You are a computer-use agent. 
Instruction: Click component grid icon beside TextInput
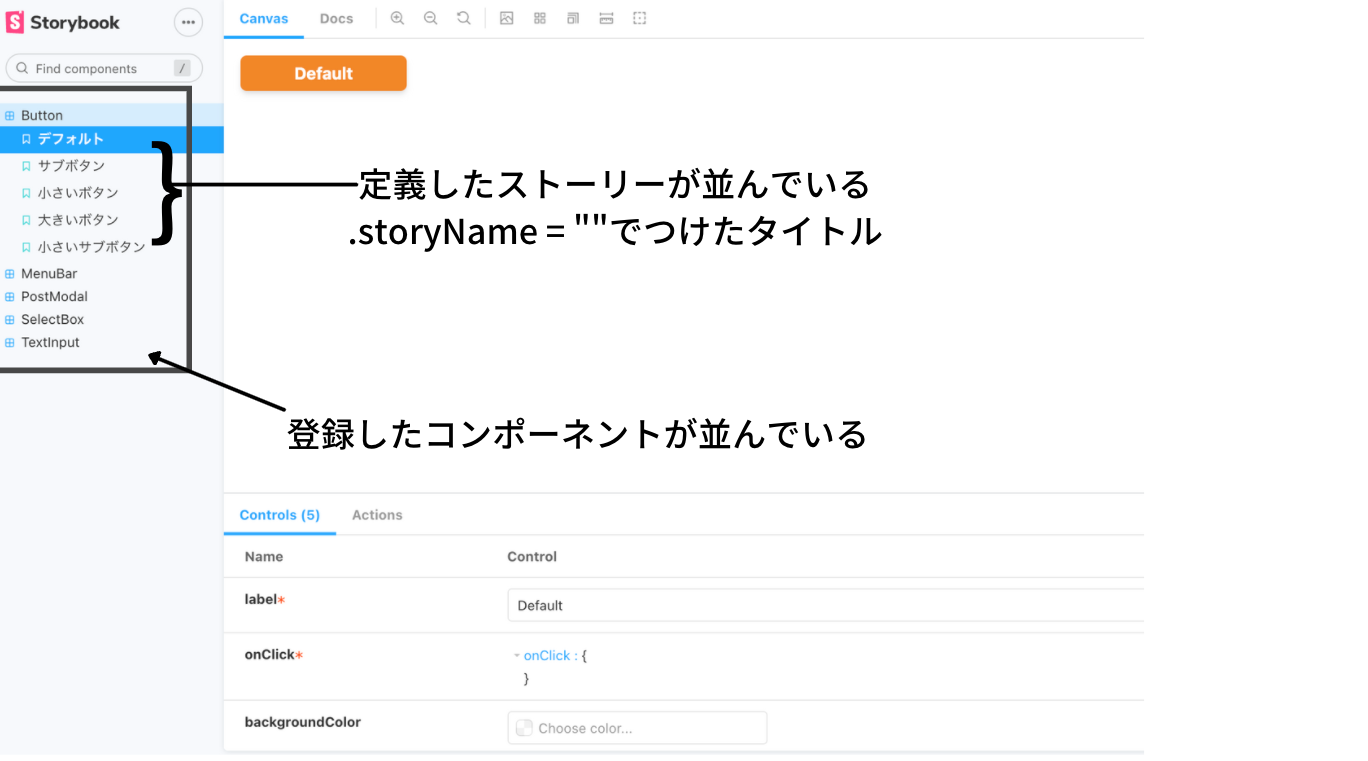(x=10, y=342)
